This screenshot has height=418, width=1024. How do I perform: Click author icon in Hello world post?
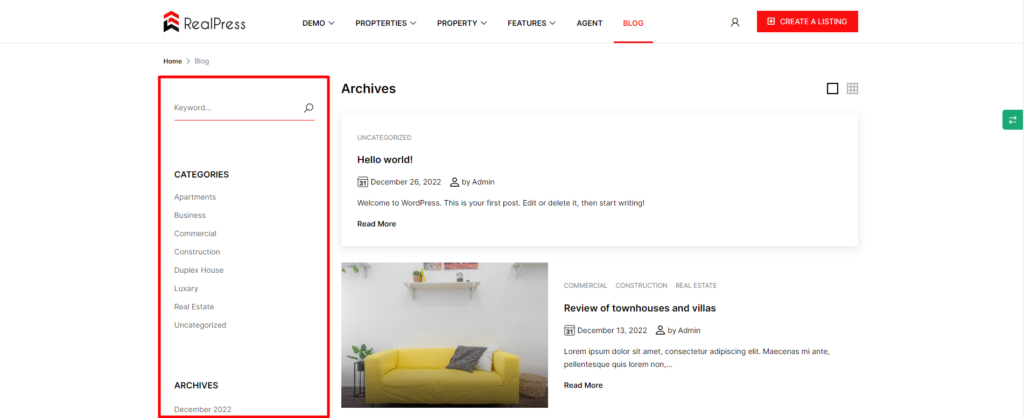[455, 182]
